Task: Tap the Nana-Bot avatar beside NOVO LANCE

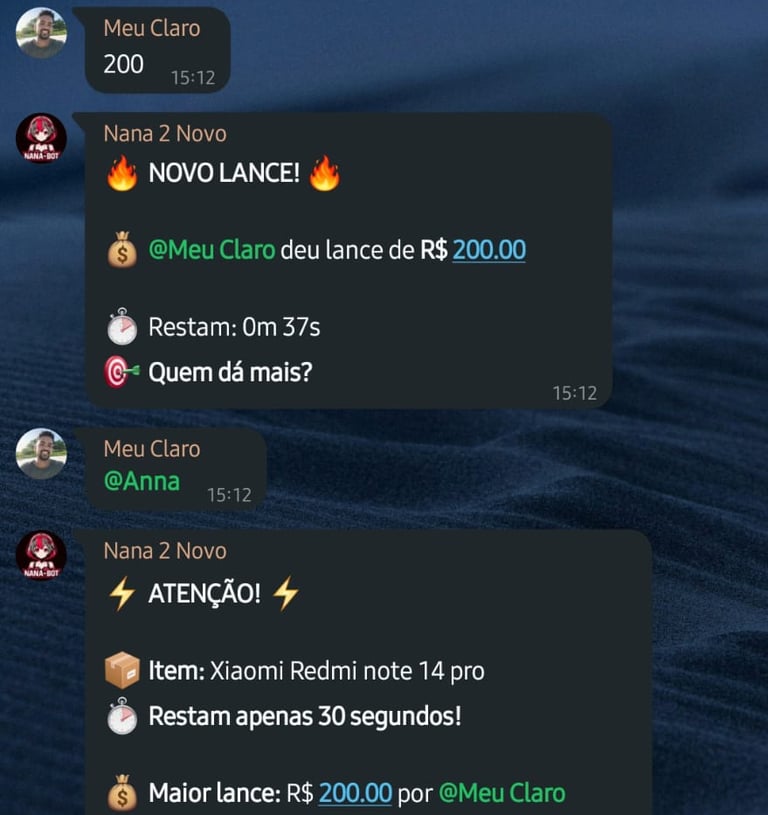Action: [41, 138]
